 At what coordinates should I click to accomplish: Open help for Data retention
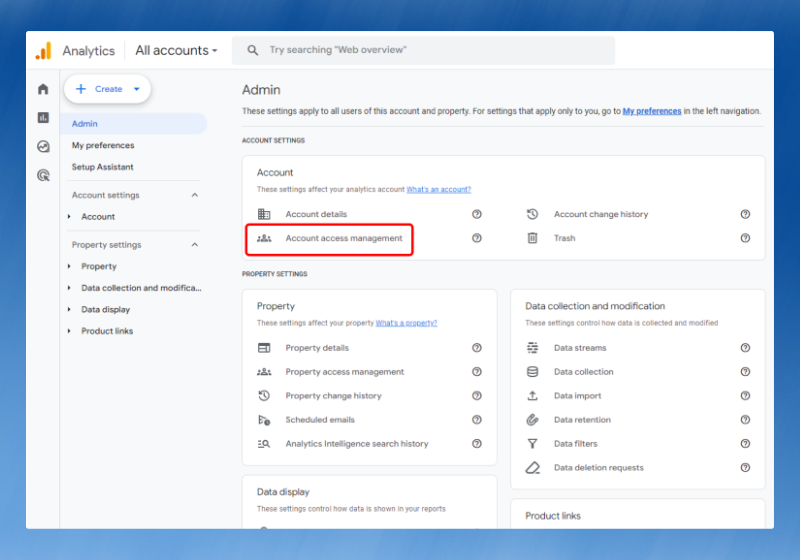(x=745, y=420)
